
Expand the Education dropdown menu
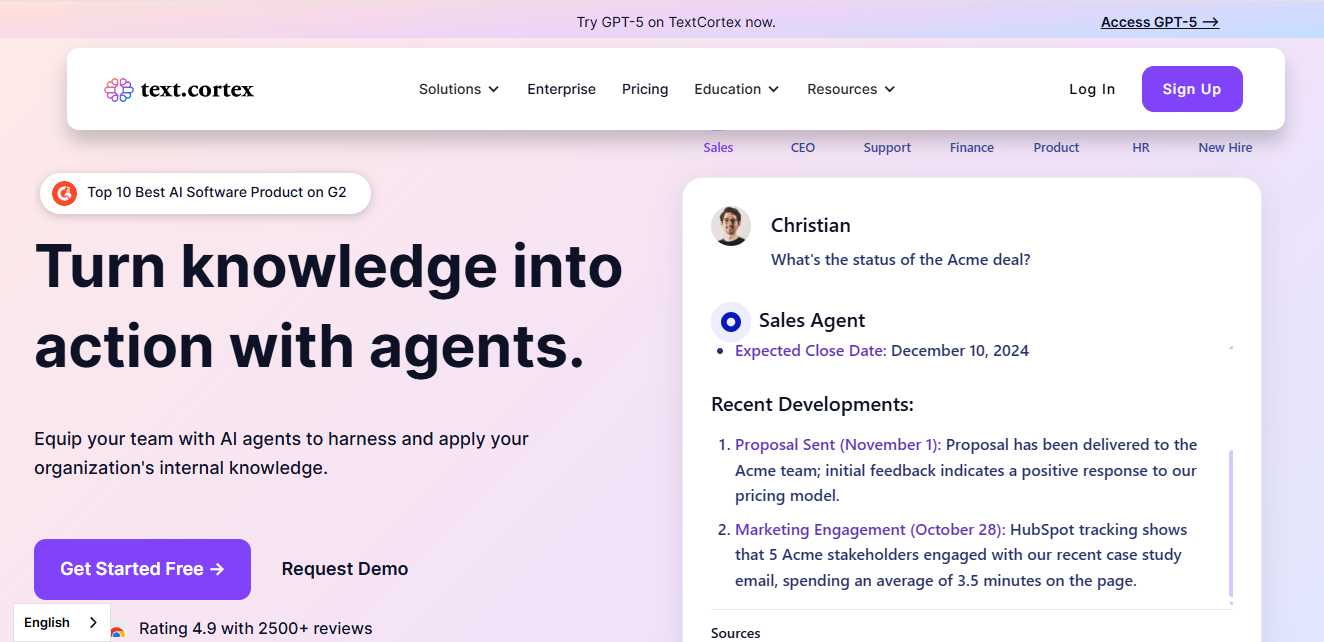click(x=736, y=89)
